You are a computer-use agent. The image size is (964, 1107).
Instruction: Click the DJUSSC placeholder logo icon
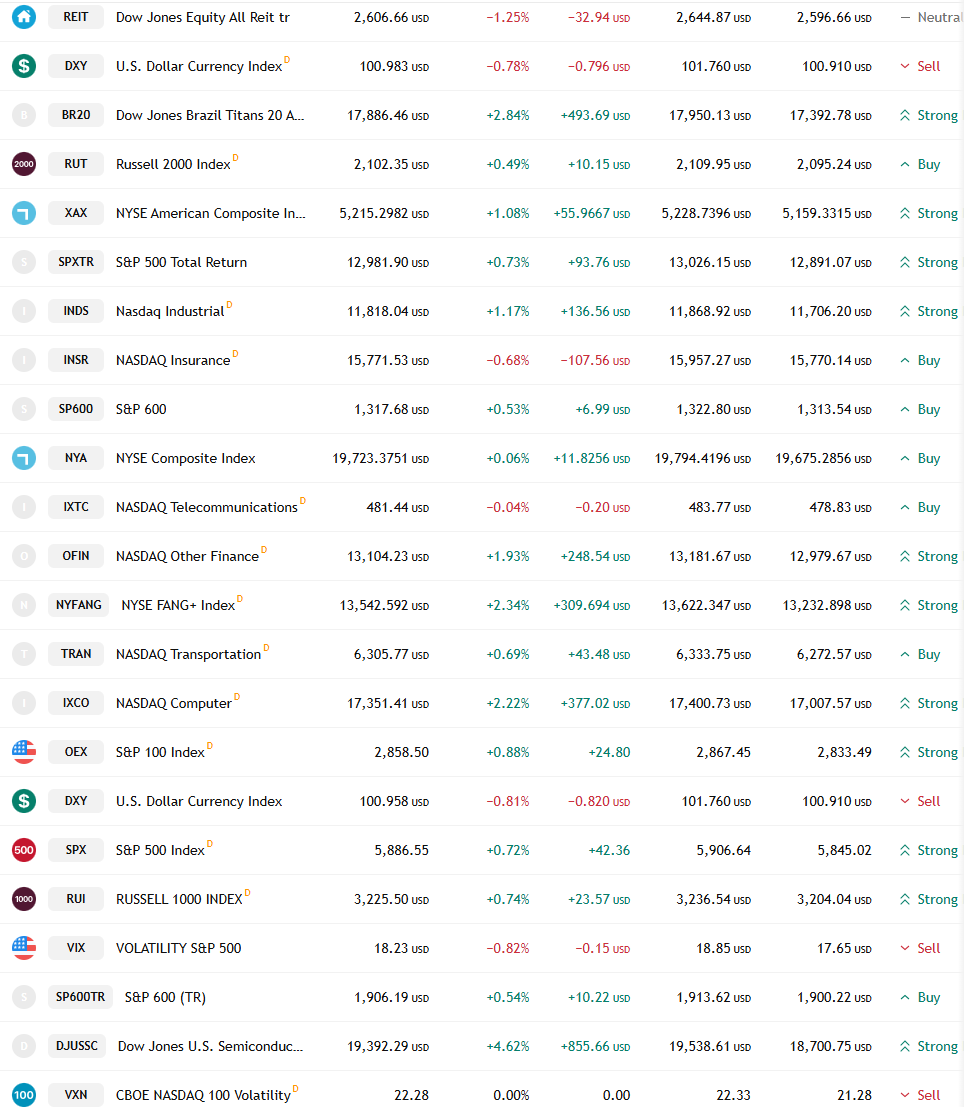[x=24, y=1046]
